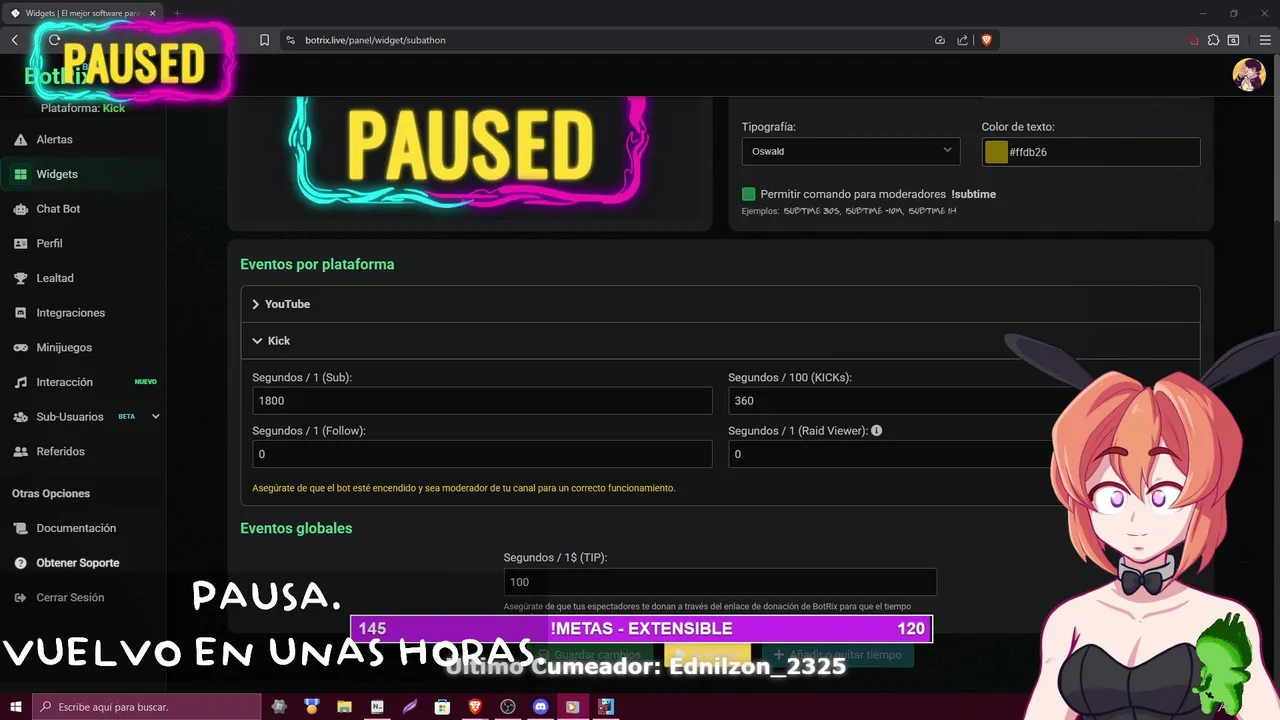Click the user avatar in the header
The width and height of the screenshot is (1280, 720).
click(x=1248, y=75)
